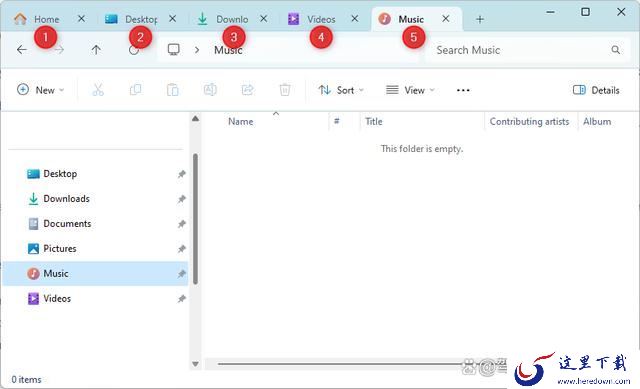Click the Music breadcrumb in the address bar
Viewport: 640px width, 389px height.
tap(228, 50)
